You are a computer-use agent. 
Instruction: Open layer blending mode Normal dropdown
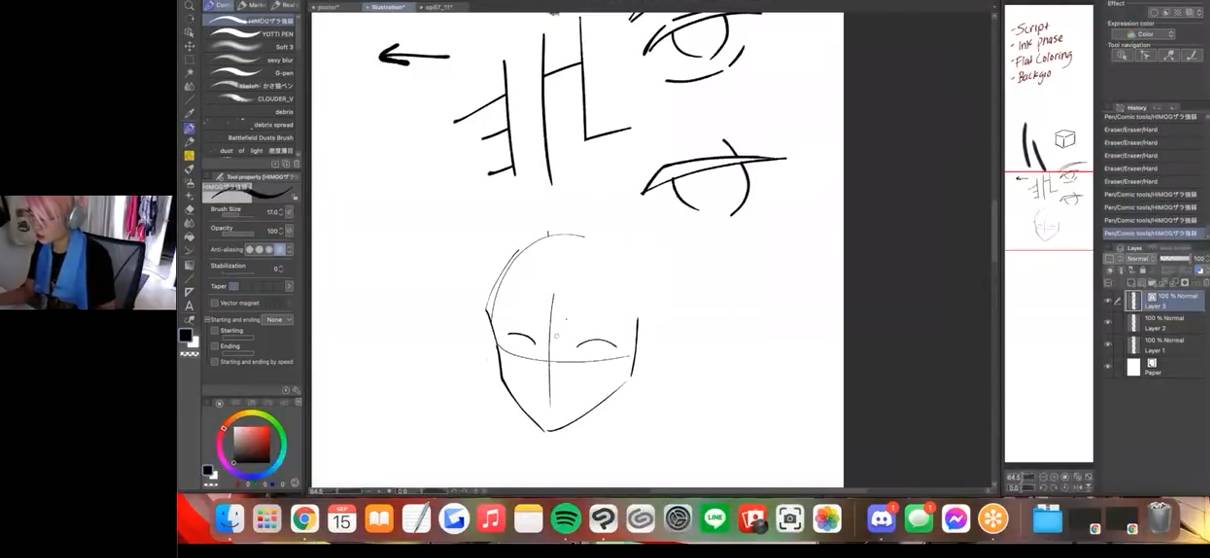(x=1141, y=259)
